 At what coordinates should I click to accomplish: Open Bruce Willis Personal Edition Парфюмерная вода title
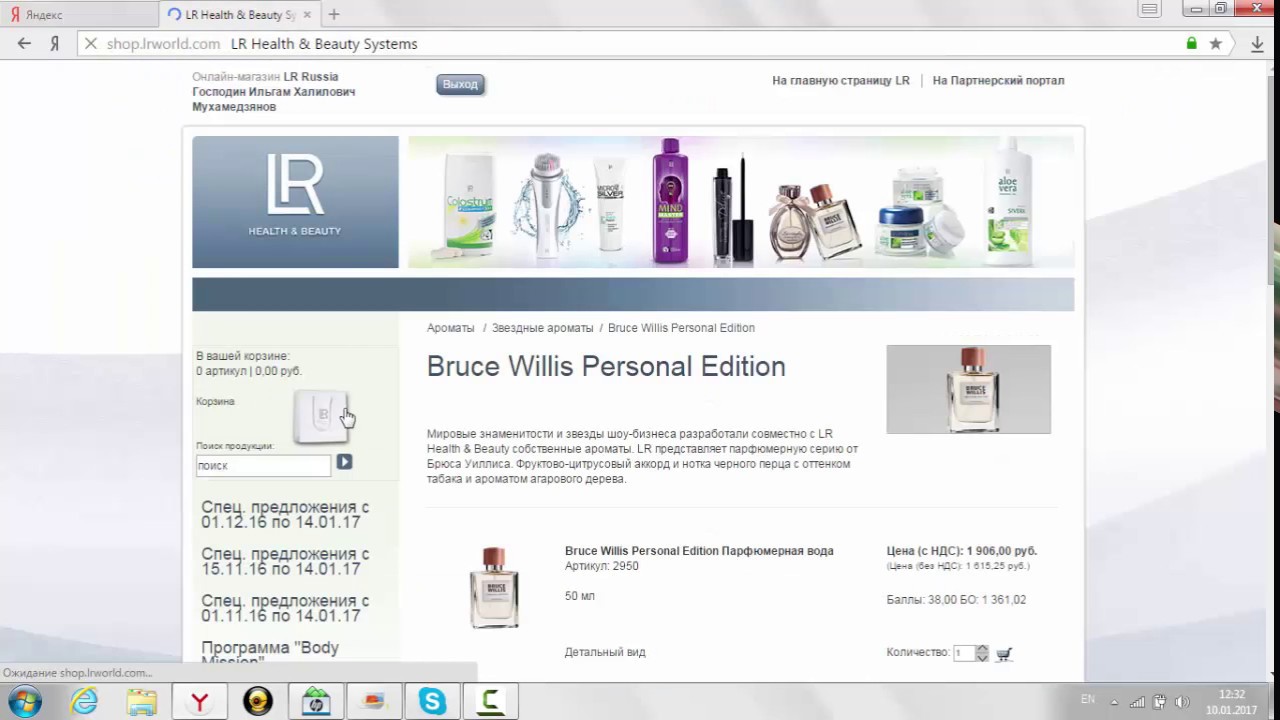[x=699, y=551]
